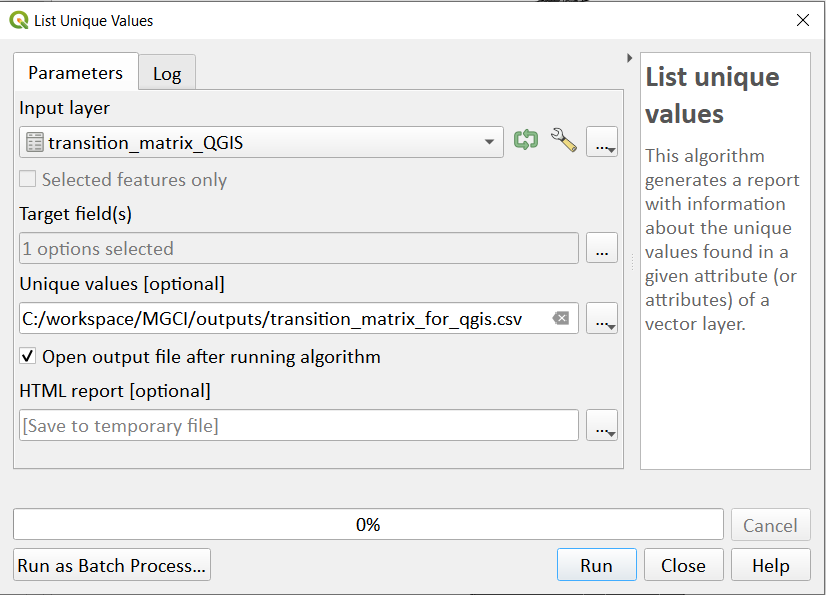Viewport: 826px width, 595px height.
Task: Open HTML report save options menu
Action: (602, 425)
